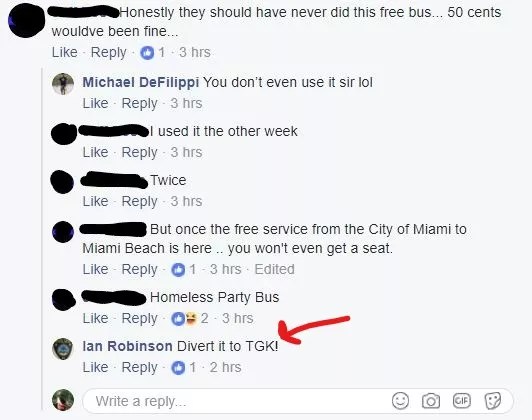
Task: View like reaction on Miami Beach comment
Action: (x=184, y=270)
